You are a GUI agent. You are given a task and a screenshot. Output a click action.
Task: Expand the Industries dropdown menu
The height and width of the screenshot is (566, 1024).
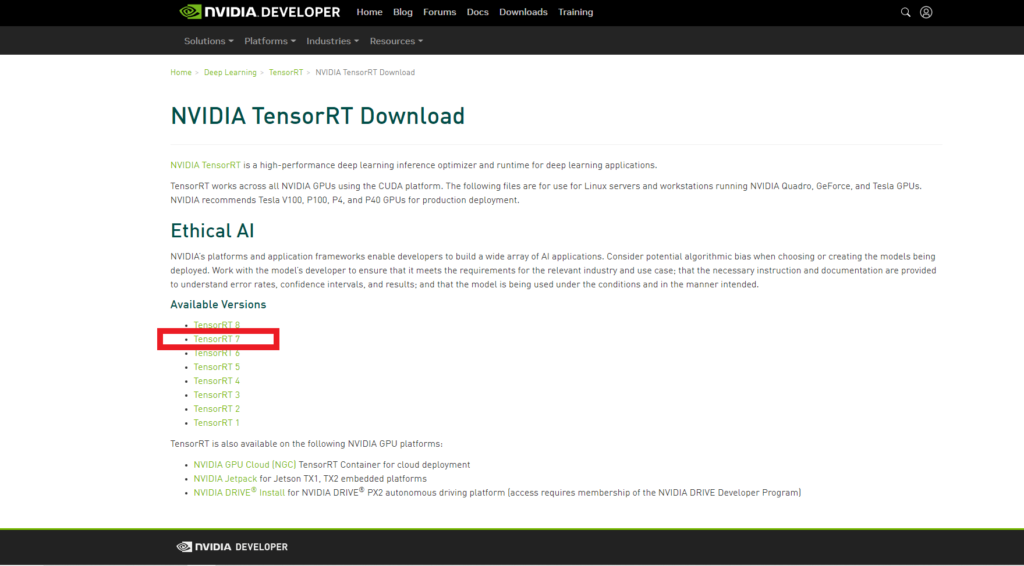[333, 41]
